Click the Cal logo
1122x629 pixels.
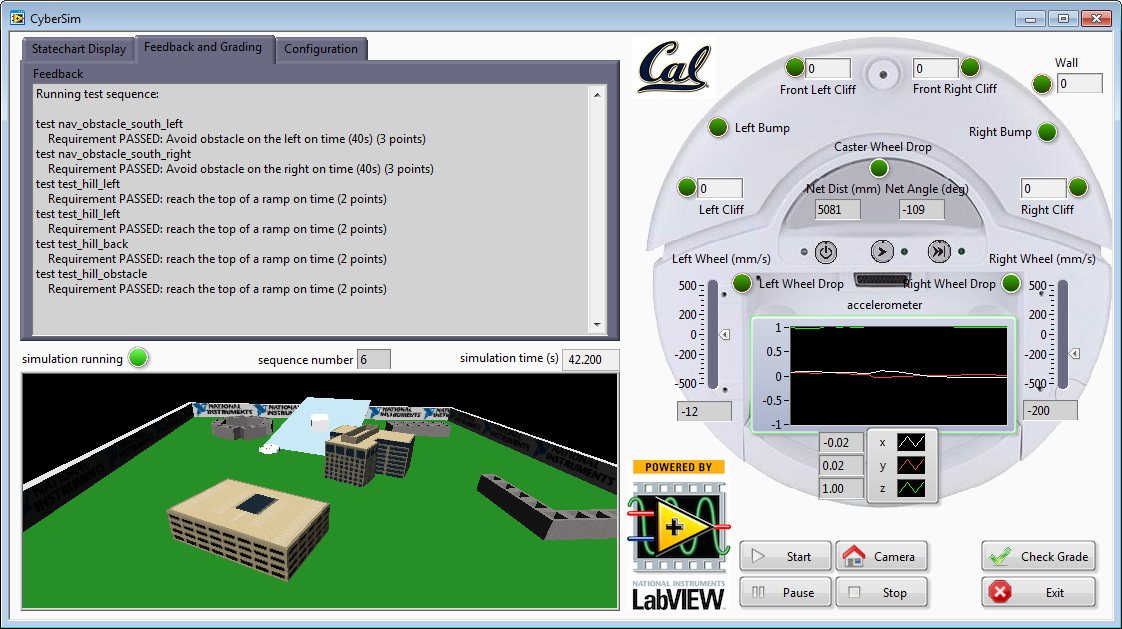click(x=676, y=68)
